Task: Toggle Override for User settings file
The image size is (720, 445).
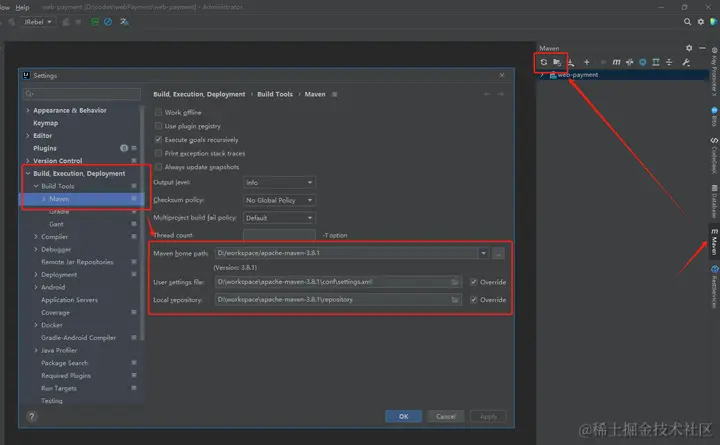Action: pyautogui.click(x=473, y=282)
